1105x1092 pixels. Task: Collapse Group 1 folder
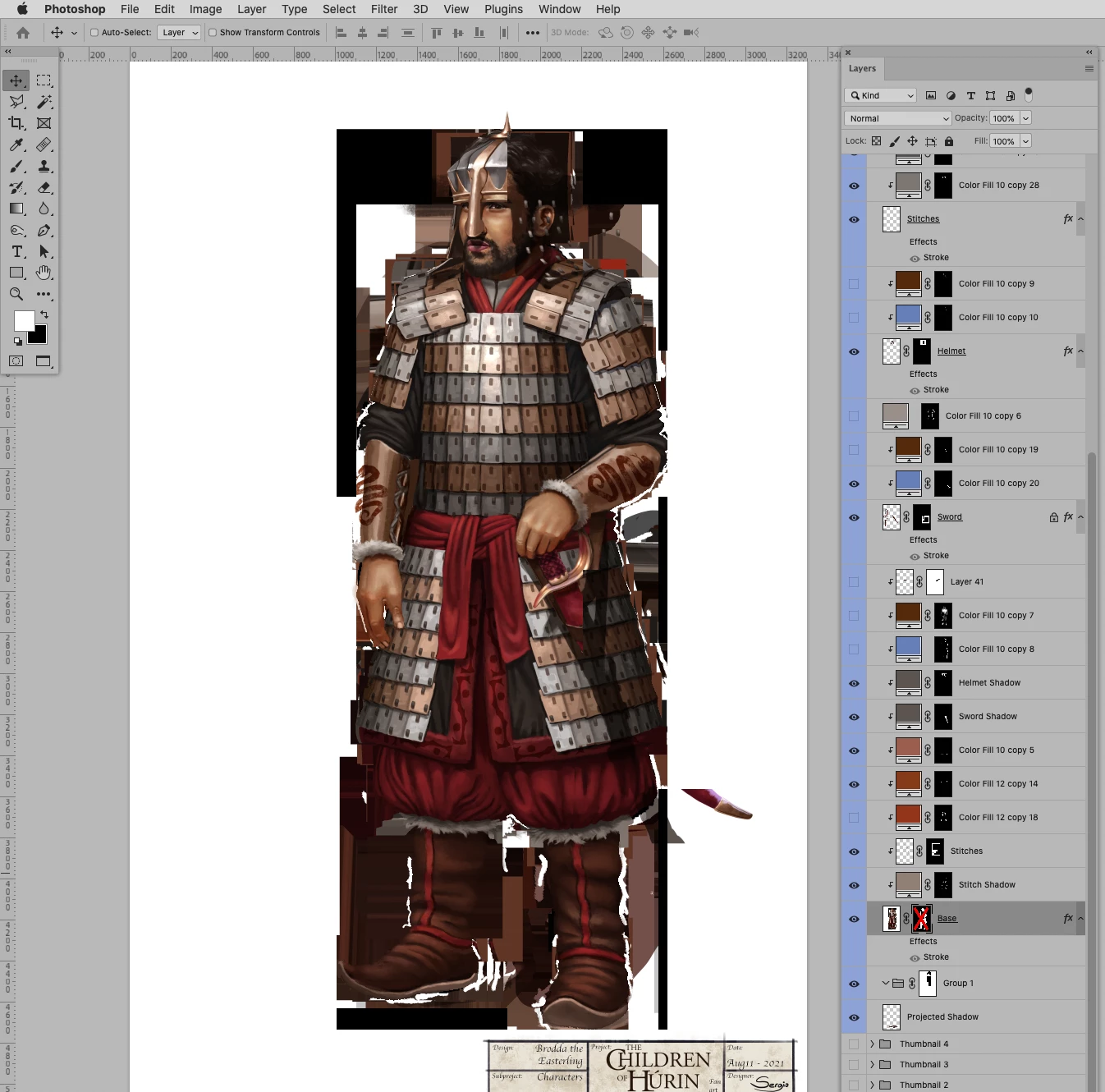(x=885, y=983)
